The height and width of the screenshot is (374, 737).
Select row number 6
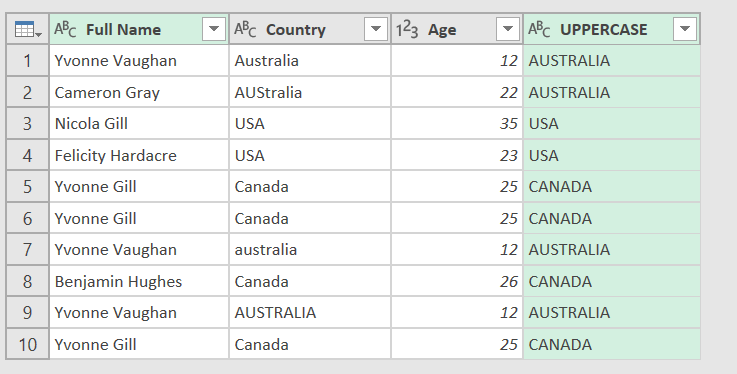click(x=28, y=218)
